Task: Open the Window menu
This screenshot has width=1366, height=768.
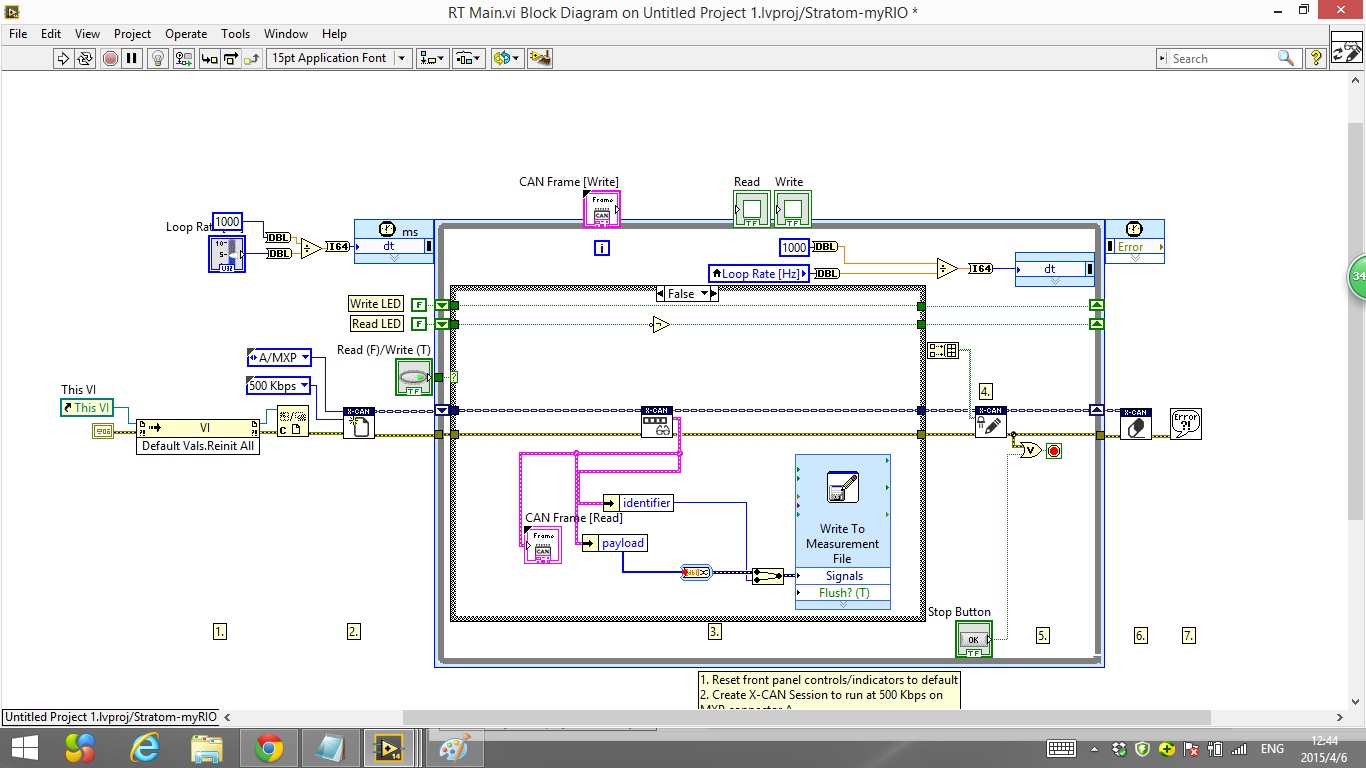Action: 286,33
